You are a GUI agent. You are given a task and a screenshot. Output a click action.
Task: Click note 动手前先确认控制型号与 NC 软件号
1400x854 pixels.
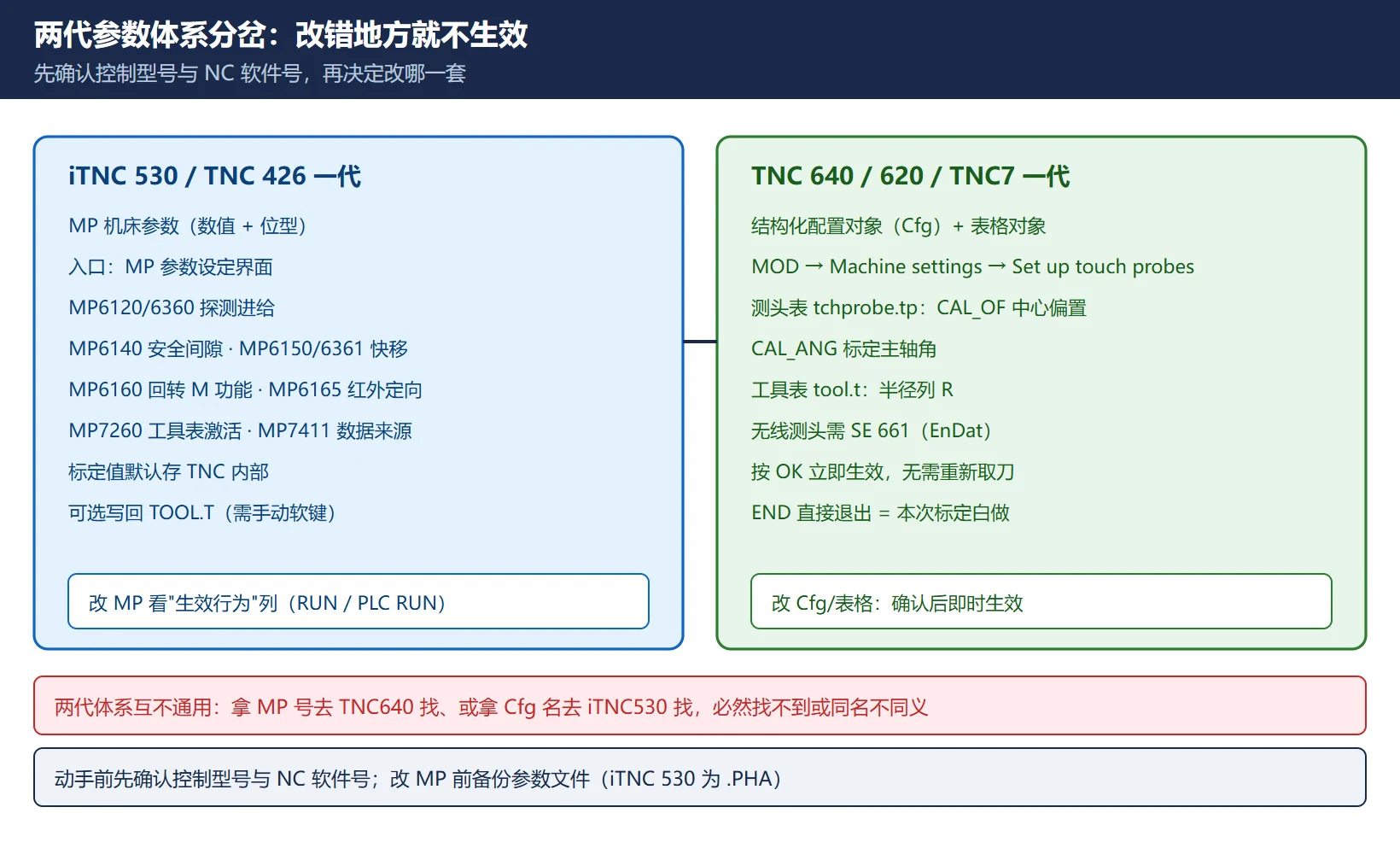pos(700,777)
